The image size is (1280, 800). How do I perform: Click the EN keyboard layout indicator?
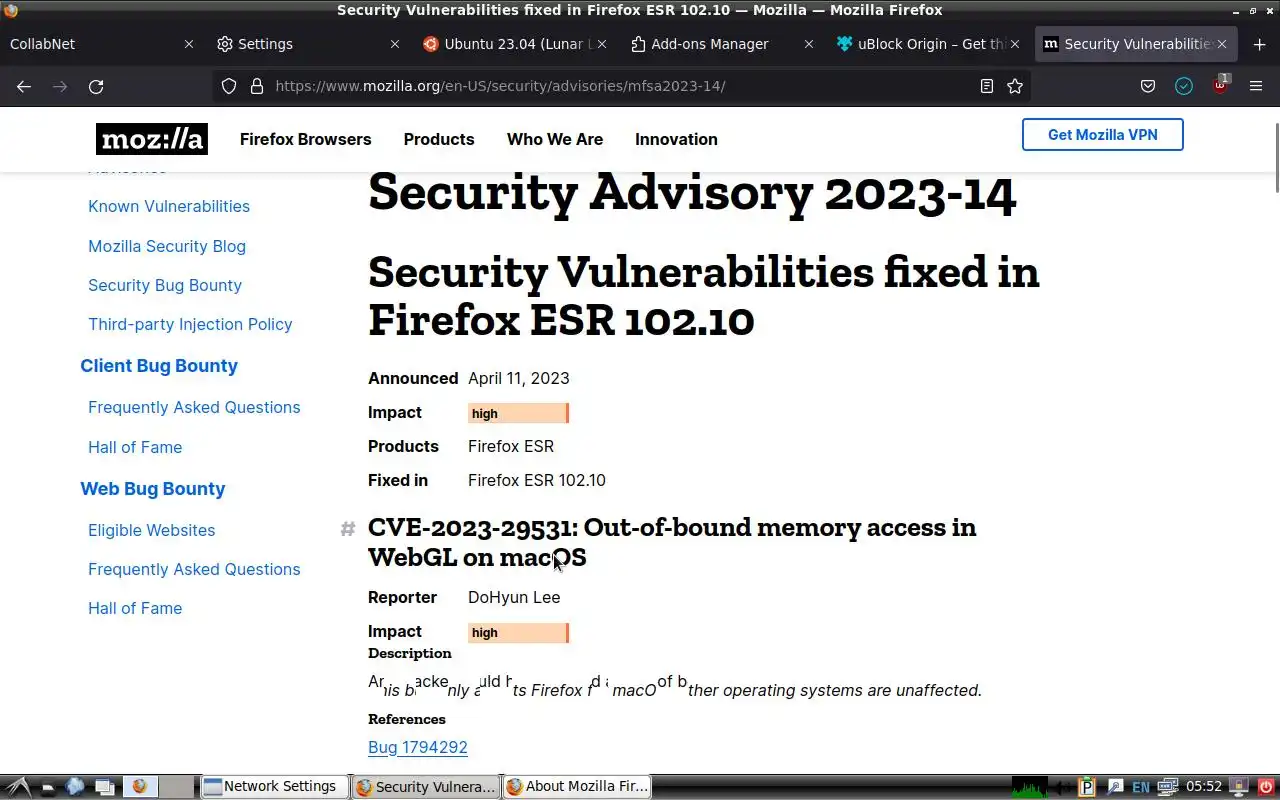point(1141,787)
